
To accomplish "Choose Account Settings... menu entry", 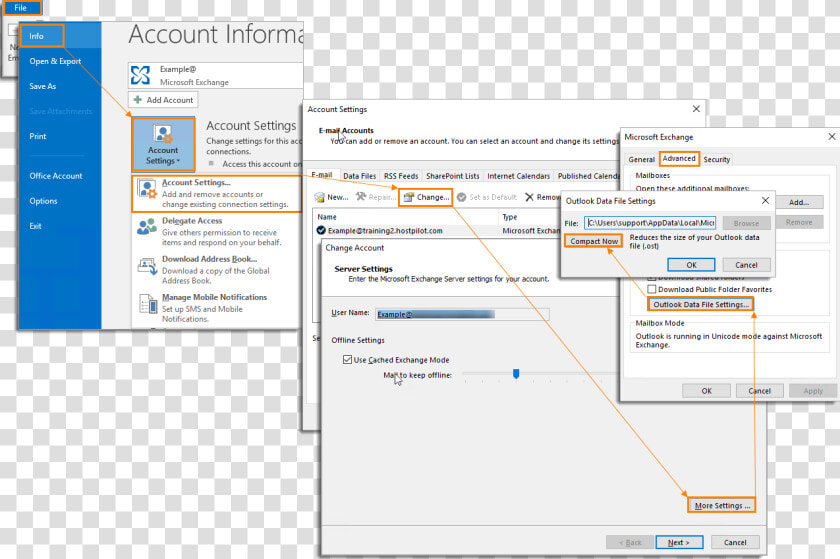I will (216, 193).
